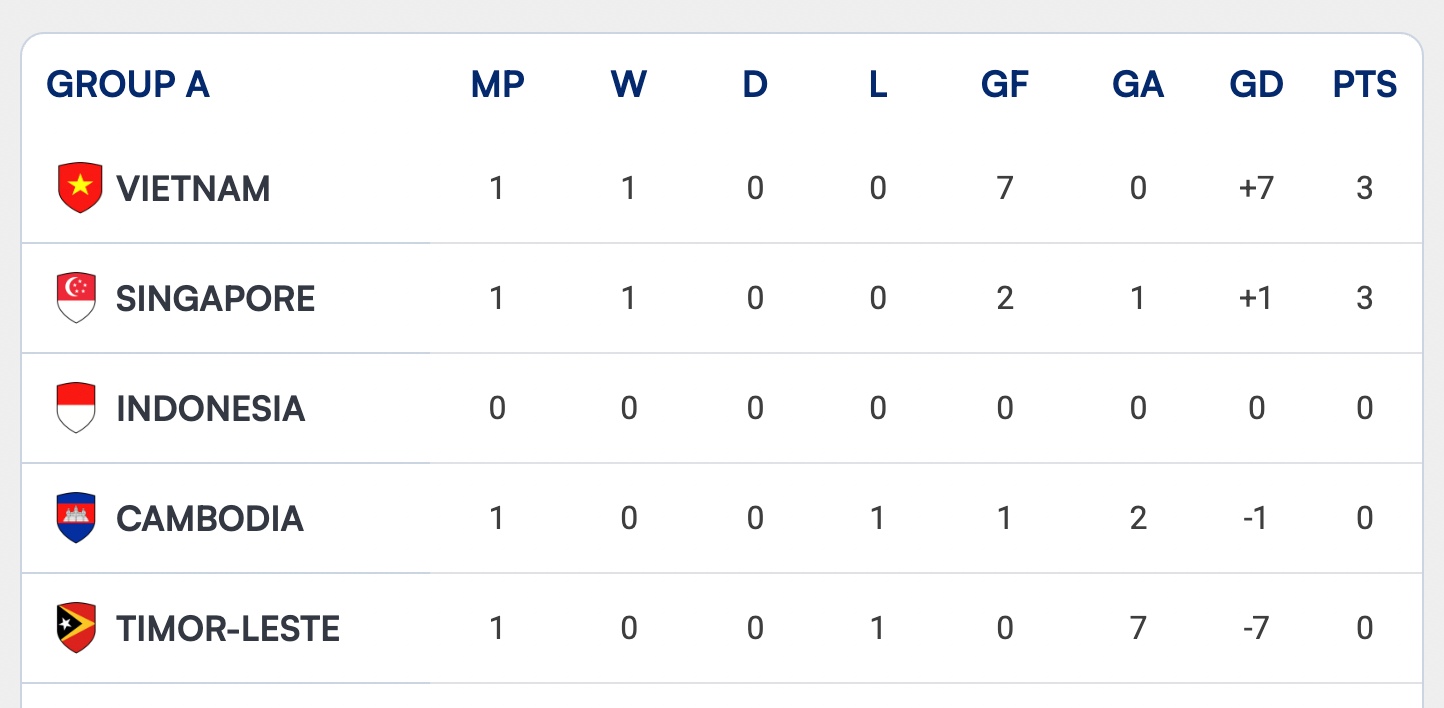This screenshot has height=708, width=1444.
Task: Click the Singapore flag shield icon
Action: (76, 298)
